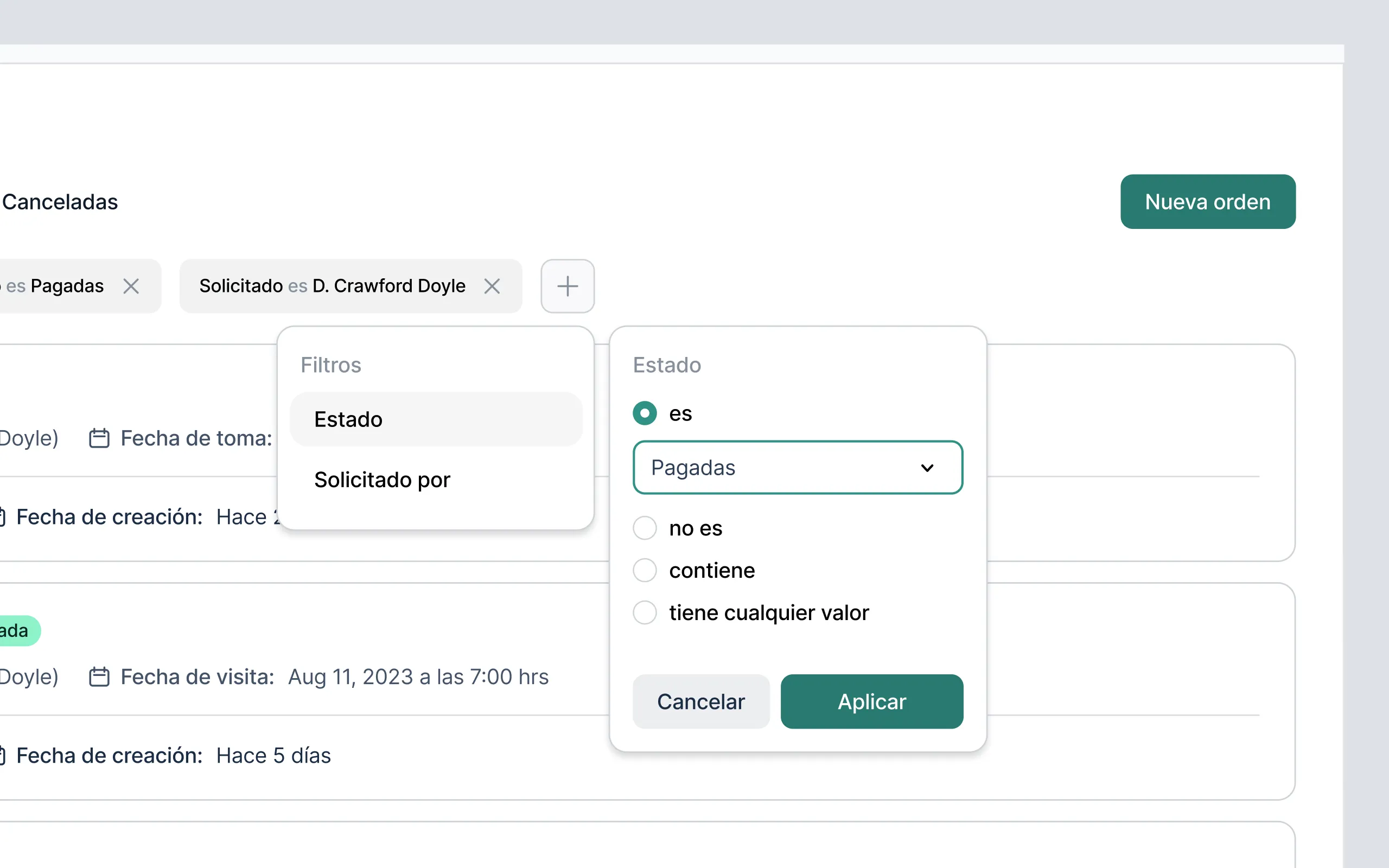Viewport: 1389px width, 868px height.
Task: Select 'tiene cualquier valor' radio option
Action: tap(645, 612)
